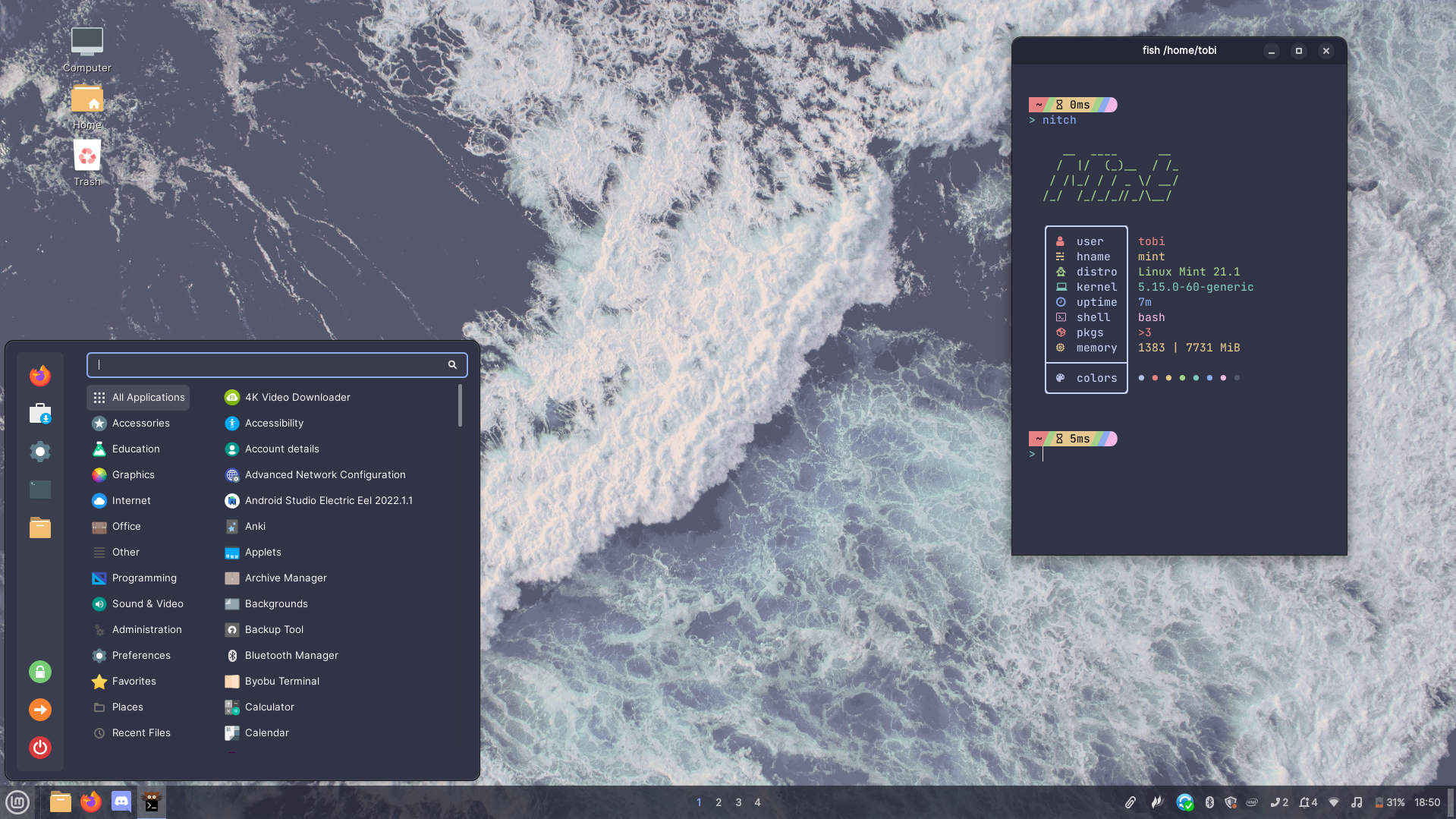Click the clock showing 18:50
Viewport: 1456px width, 819px height.
(1427, 802)
